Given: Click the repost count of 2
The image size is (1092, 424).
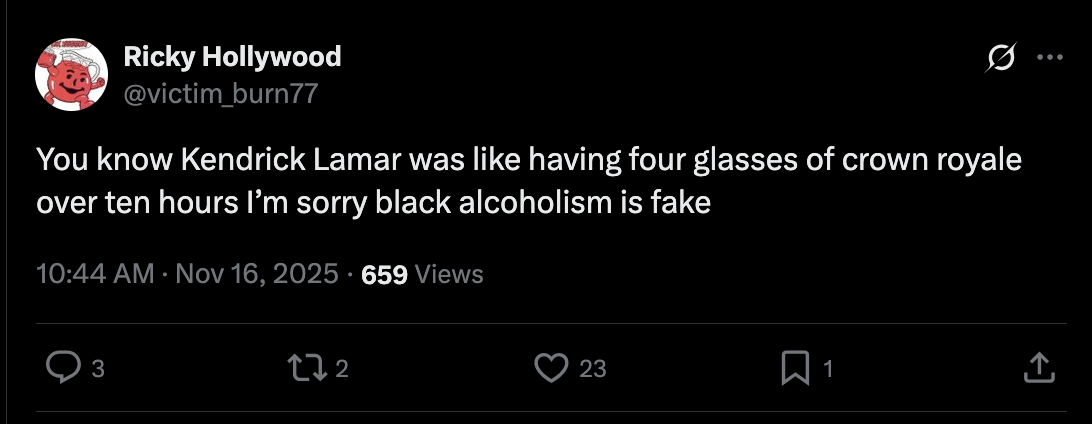Looking at the screenshot, I should pos(341,369).
